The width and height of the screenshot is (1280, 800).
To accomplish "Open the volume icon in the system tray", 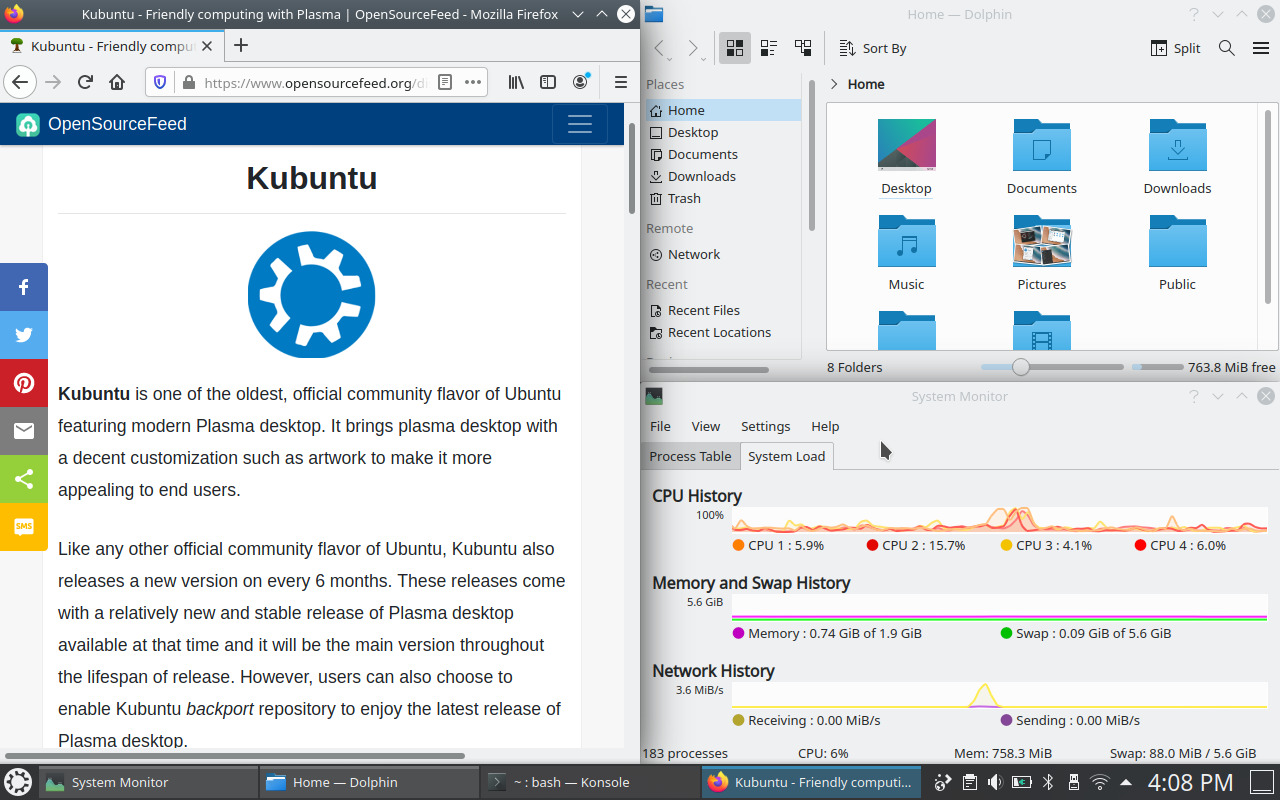I will 996,782.
